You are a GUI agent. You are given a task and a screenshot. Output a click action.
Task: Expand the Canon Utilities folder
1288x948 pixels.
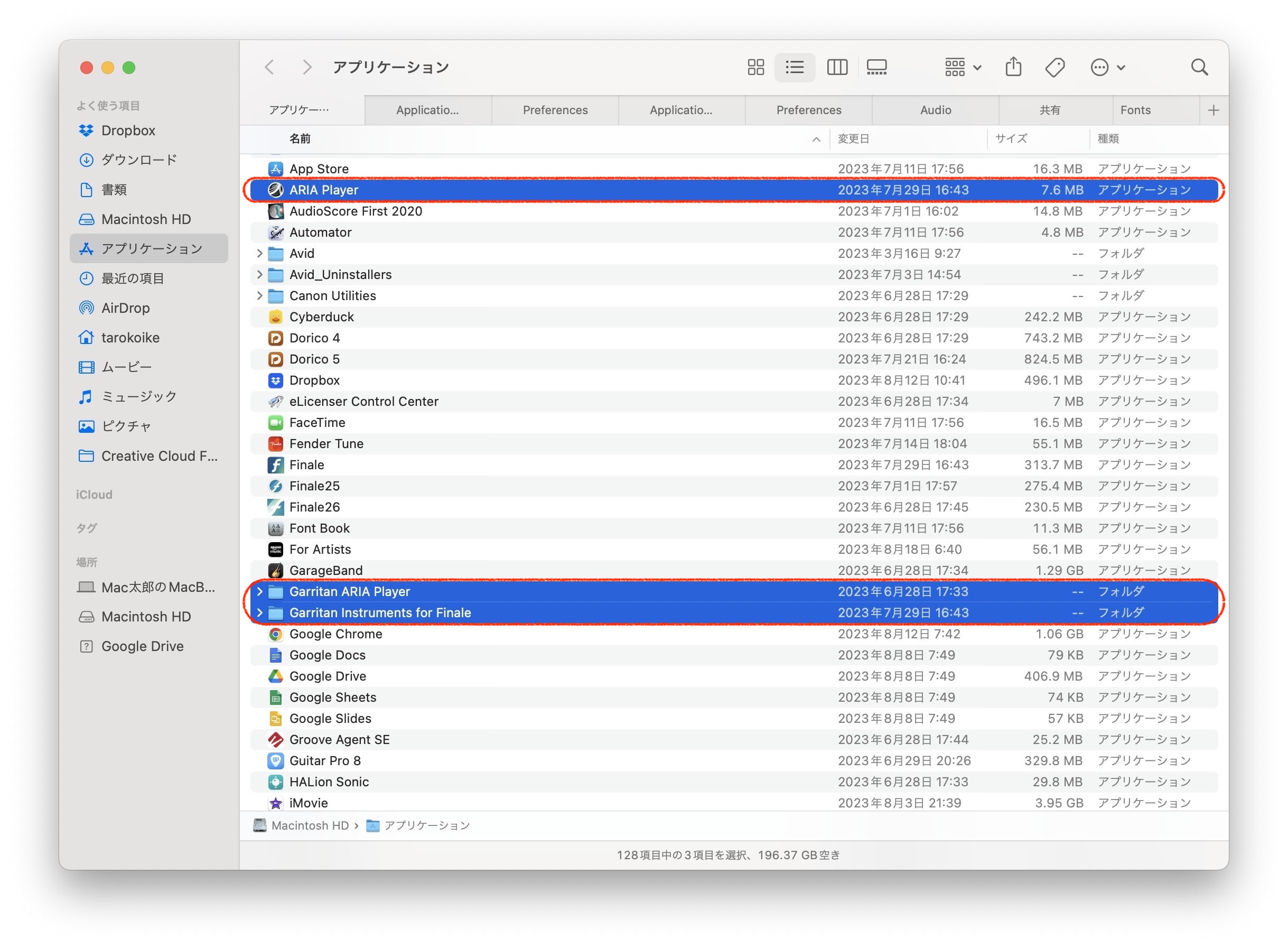click(259, 296)
